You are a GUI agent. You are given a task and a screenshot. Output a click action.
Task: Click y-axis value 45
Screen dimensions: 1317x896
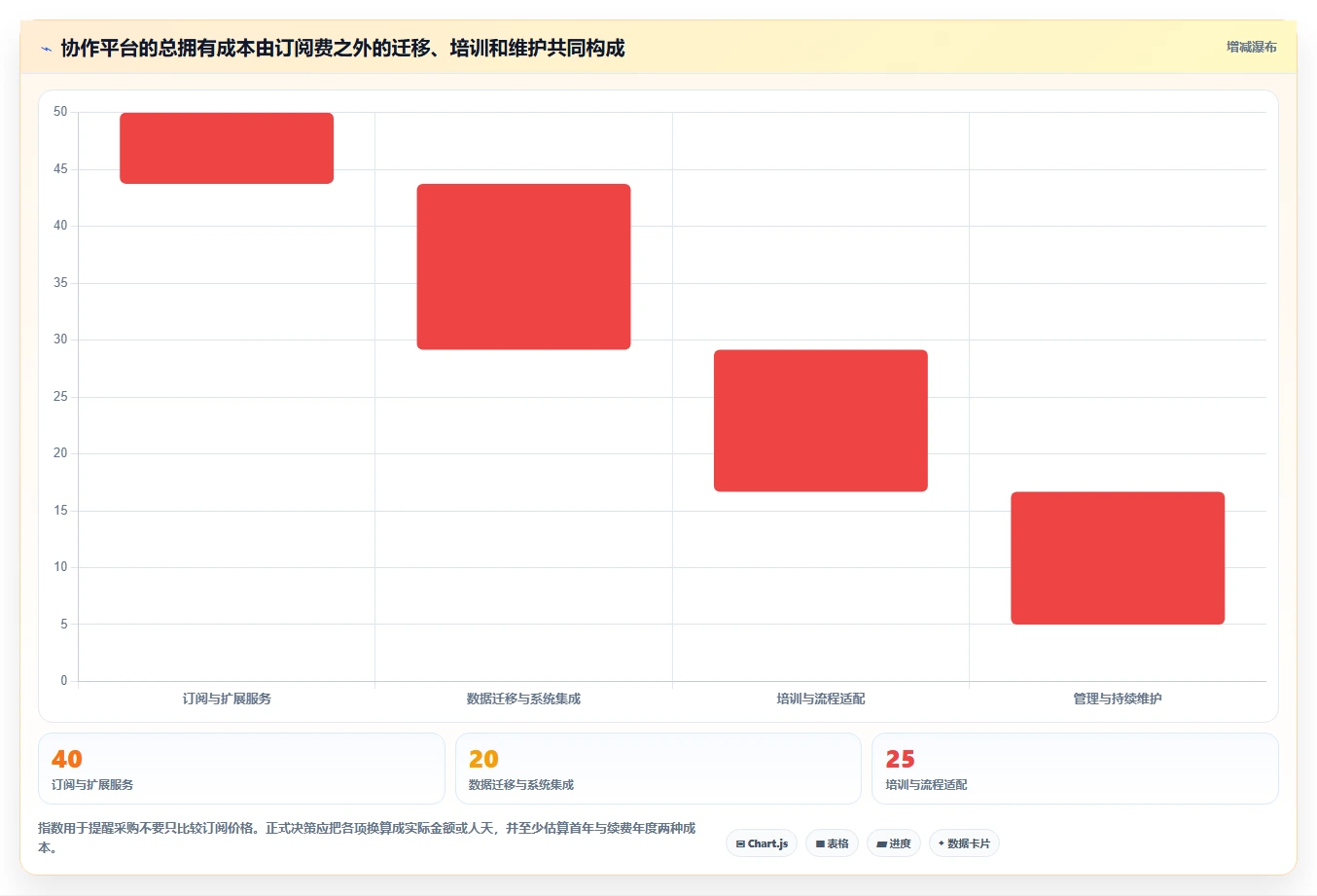[x=60, y=169]
